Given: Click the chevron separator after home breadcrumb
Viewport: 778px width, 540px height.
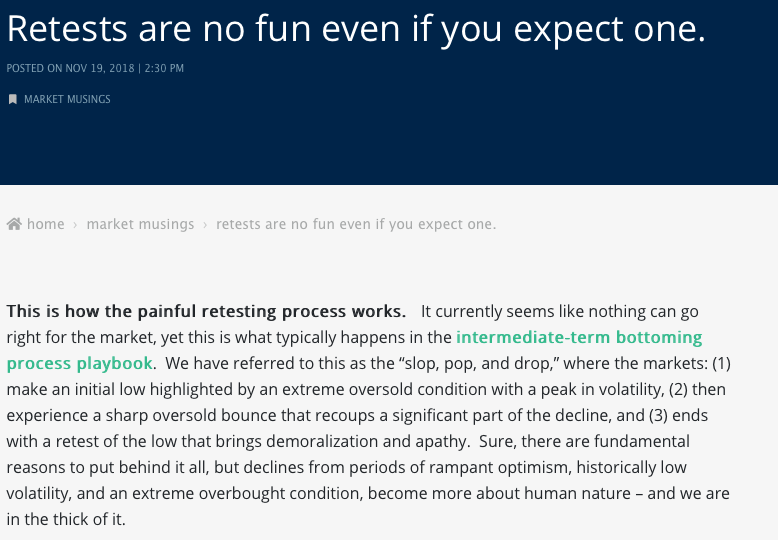Looking at the screenshot, I should [75, 224].
